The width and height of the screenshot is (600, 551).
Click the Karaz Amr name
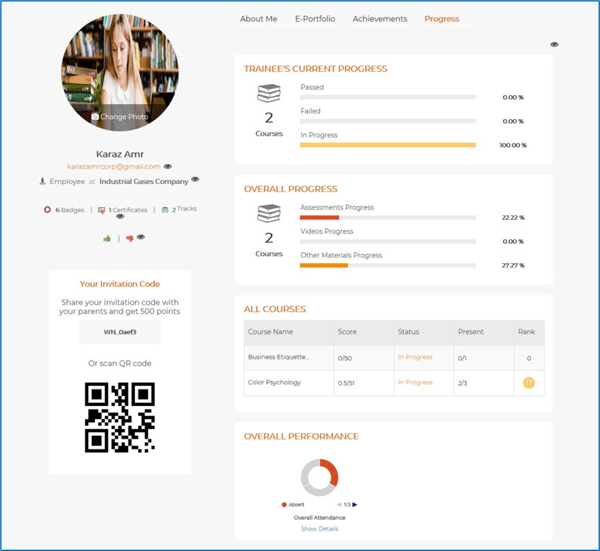coord(120,154)
